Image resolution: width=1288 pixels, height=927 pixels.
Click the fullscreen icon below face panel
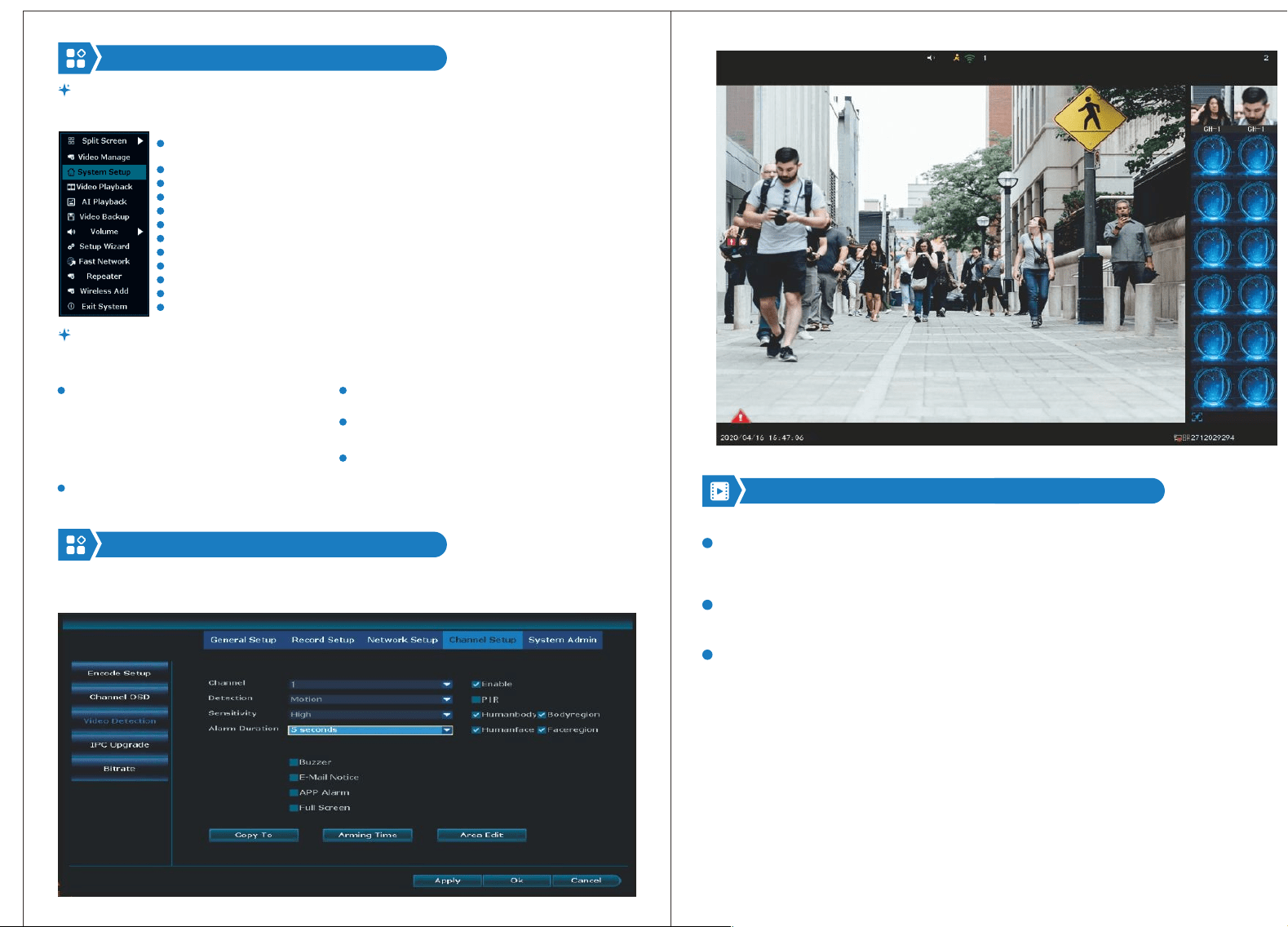pyautogui.click(x=1197, y=417)
